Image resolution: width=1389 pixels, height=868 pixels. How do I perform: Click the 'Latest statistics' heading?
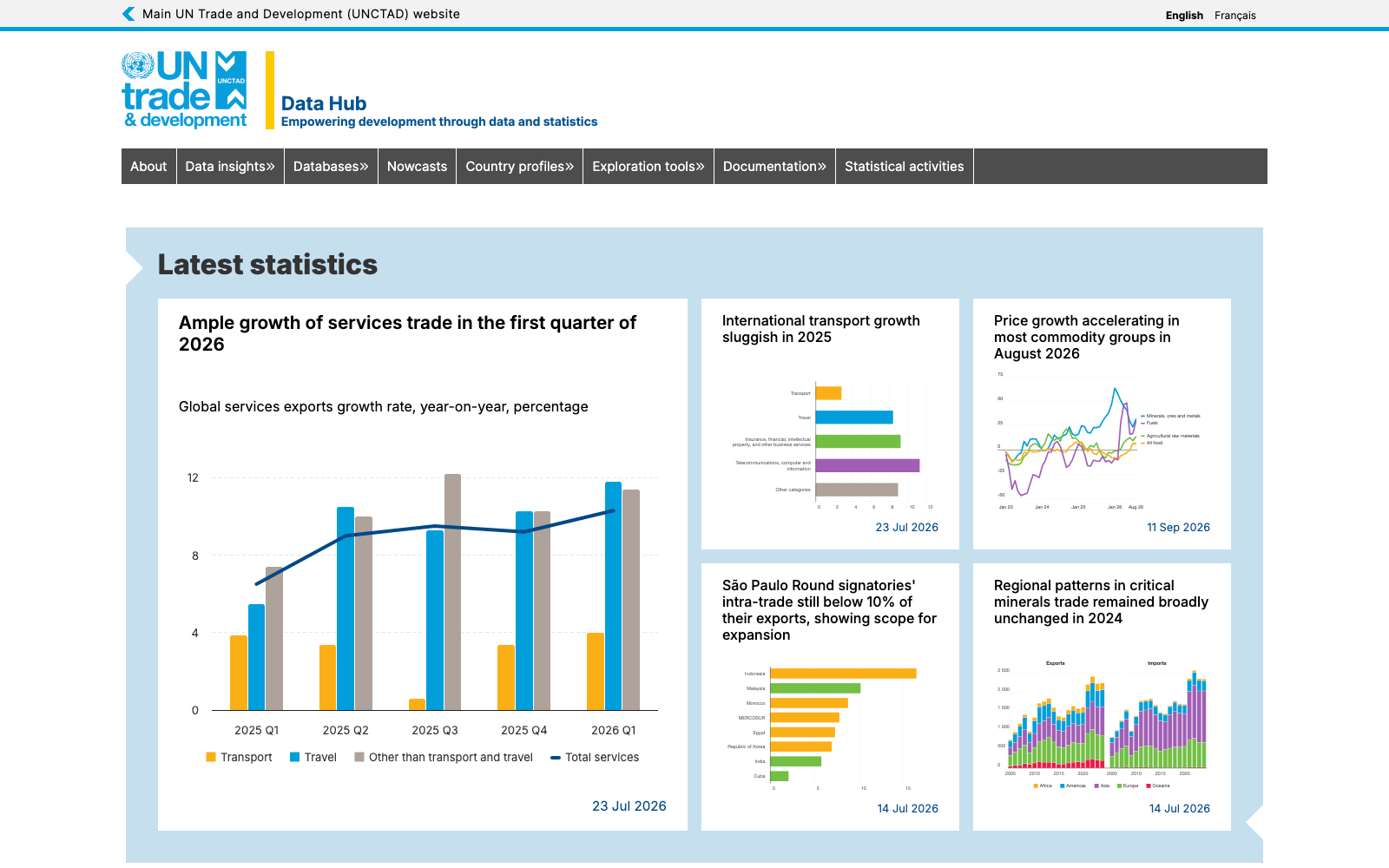pos(267,264)
